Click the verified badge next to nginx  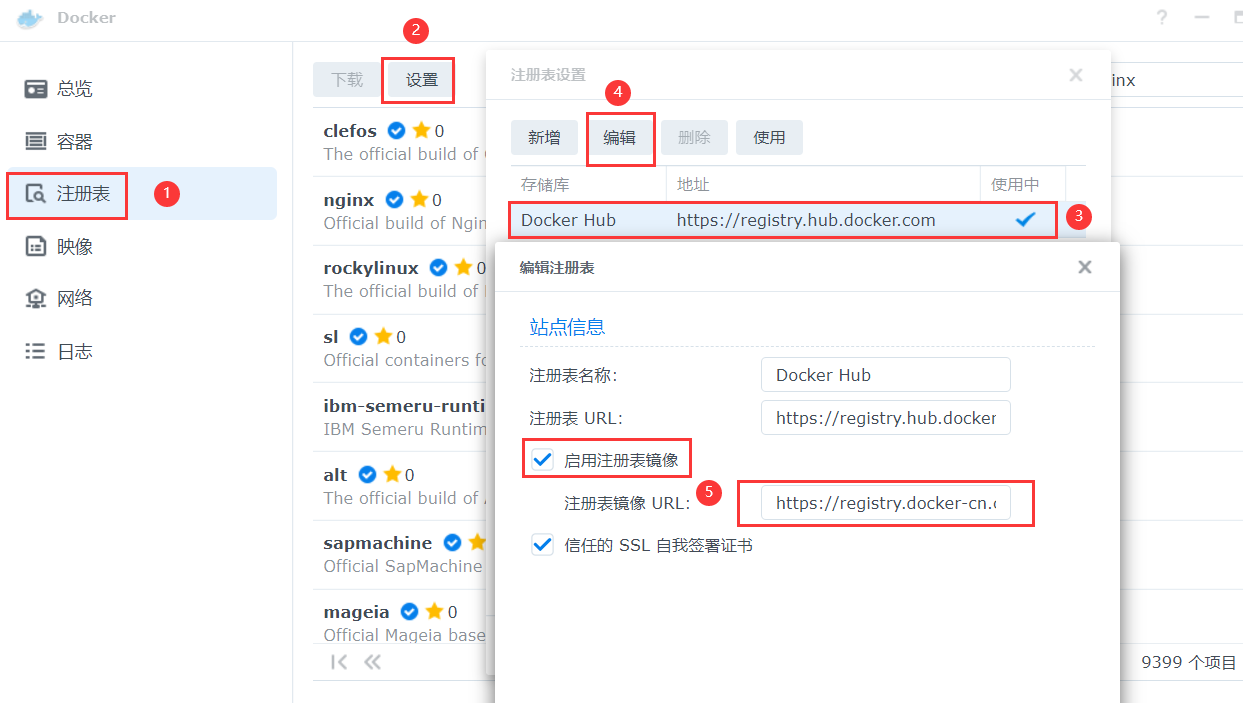394,200
